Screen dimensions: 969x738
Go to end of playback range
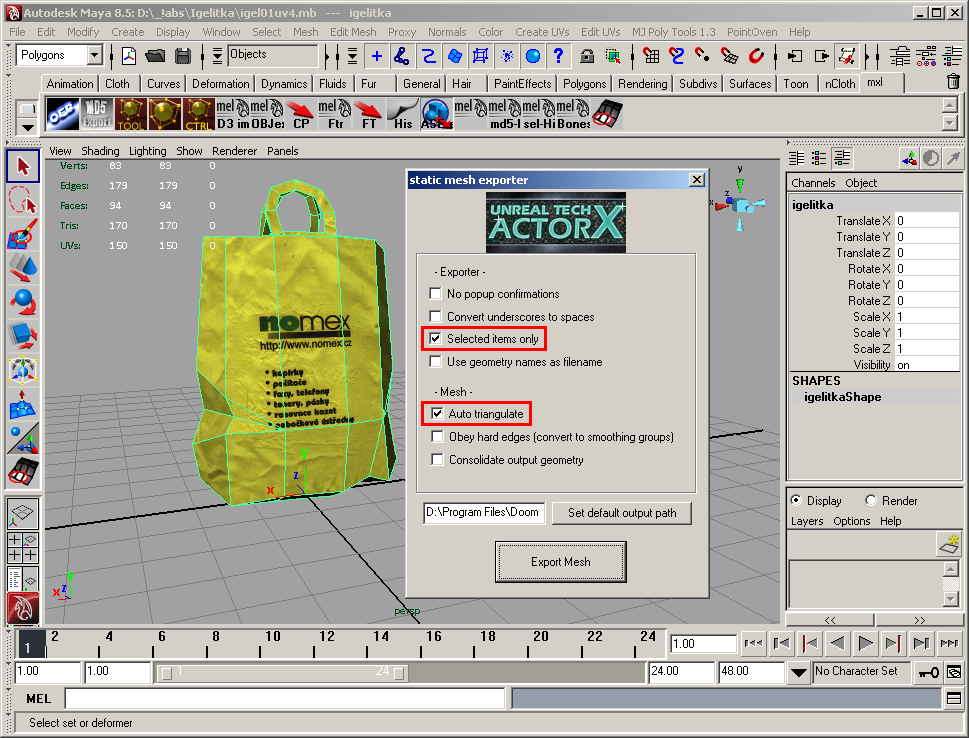click(x=949, y=643)
